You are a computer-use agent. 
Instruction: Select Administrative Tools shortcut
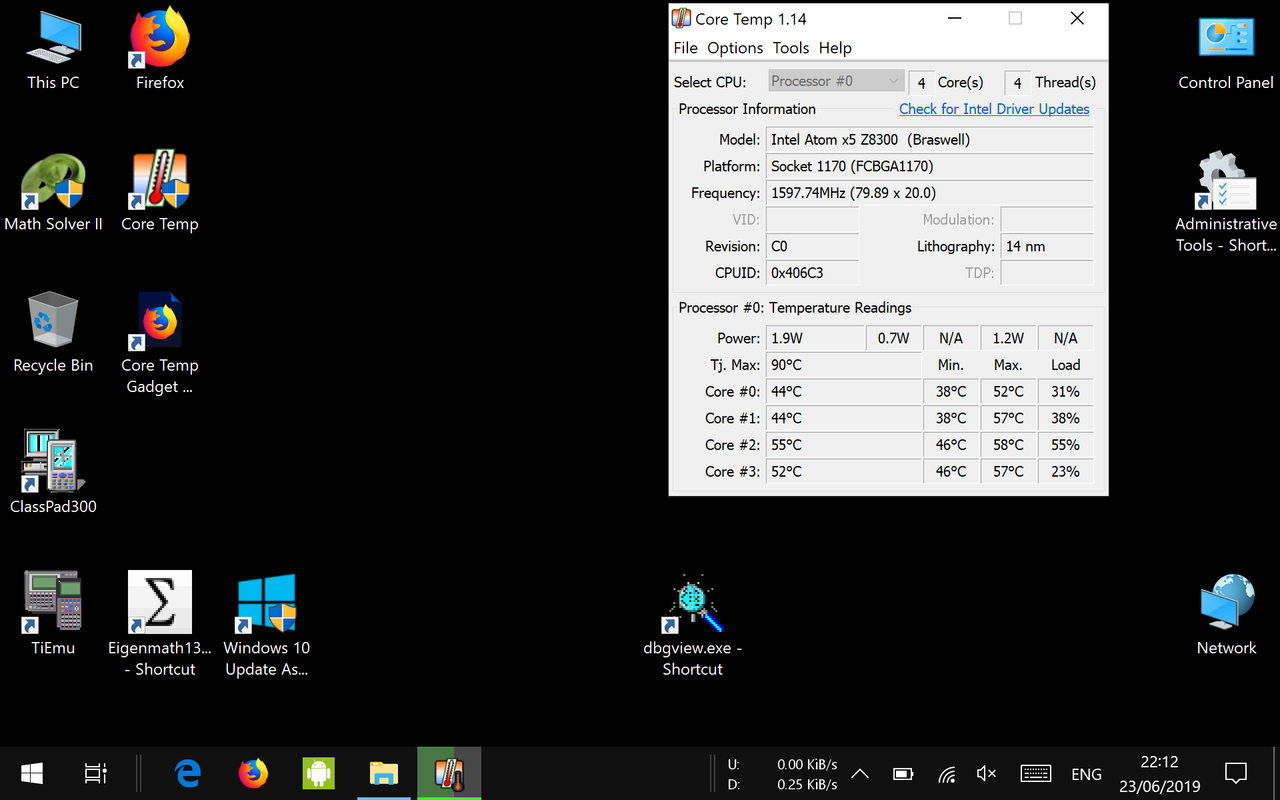(x=1226, y=202)
